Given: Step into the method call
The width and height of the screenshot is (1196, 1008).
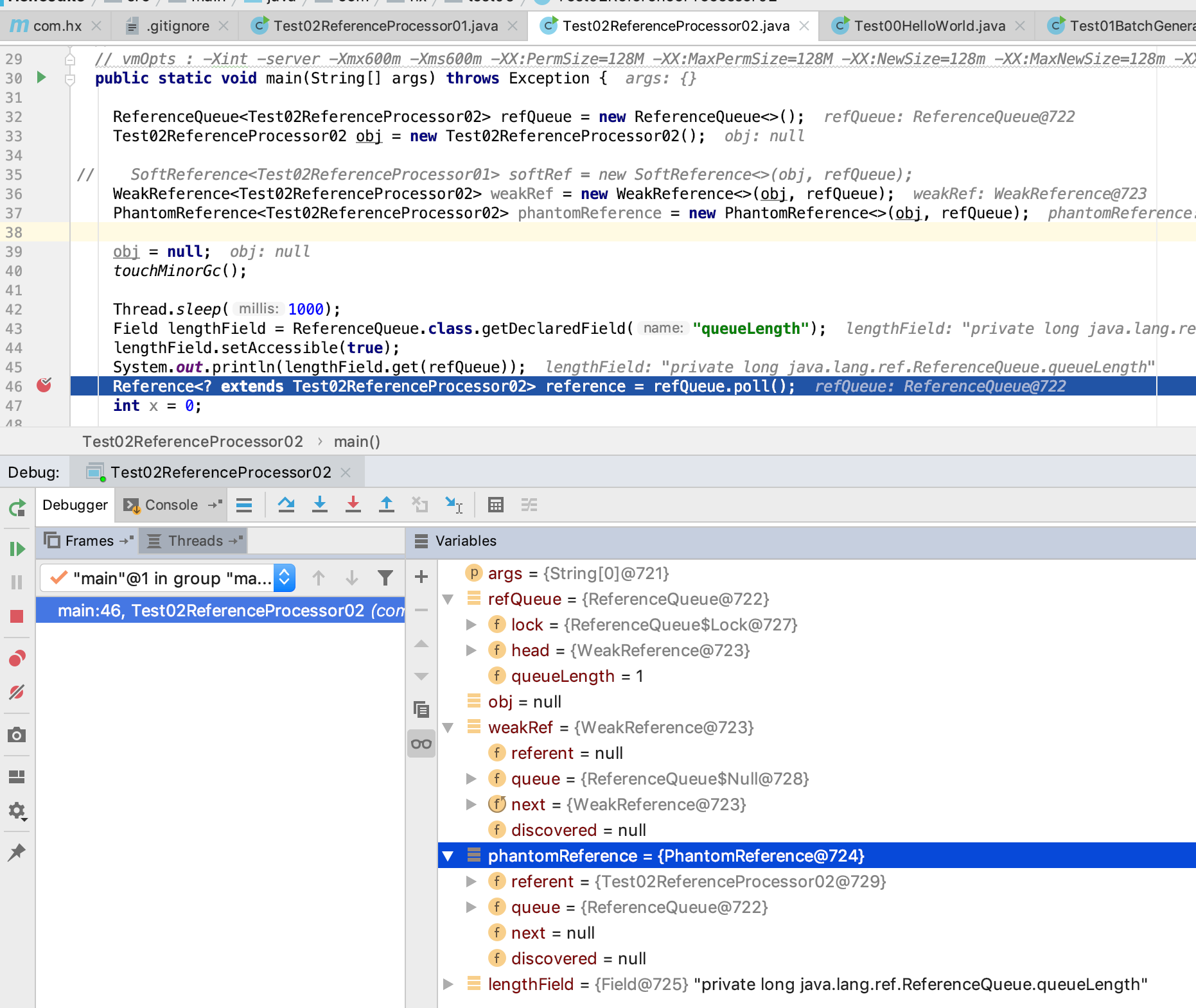Looking at the screenshot, I should click(319, 505).
